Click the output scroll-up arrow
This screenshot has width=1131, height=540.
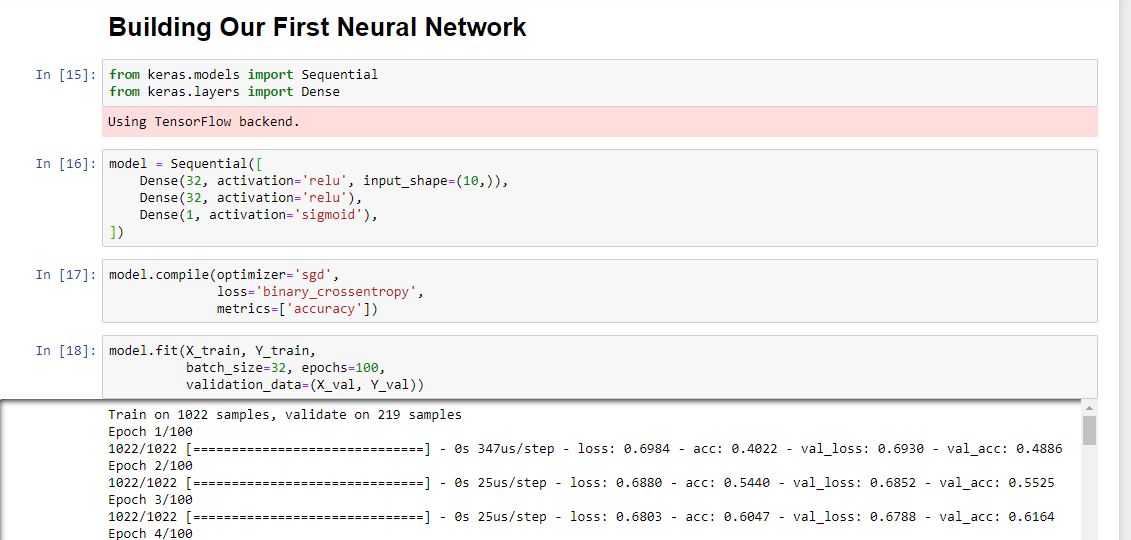[1089, 408]
